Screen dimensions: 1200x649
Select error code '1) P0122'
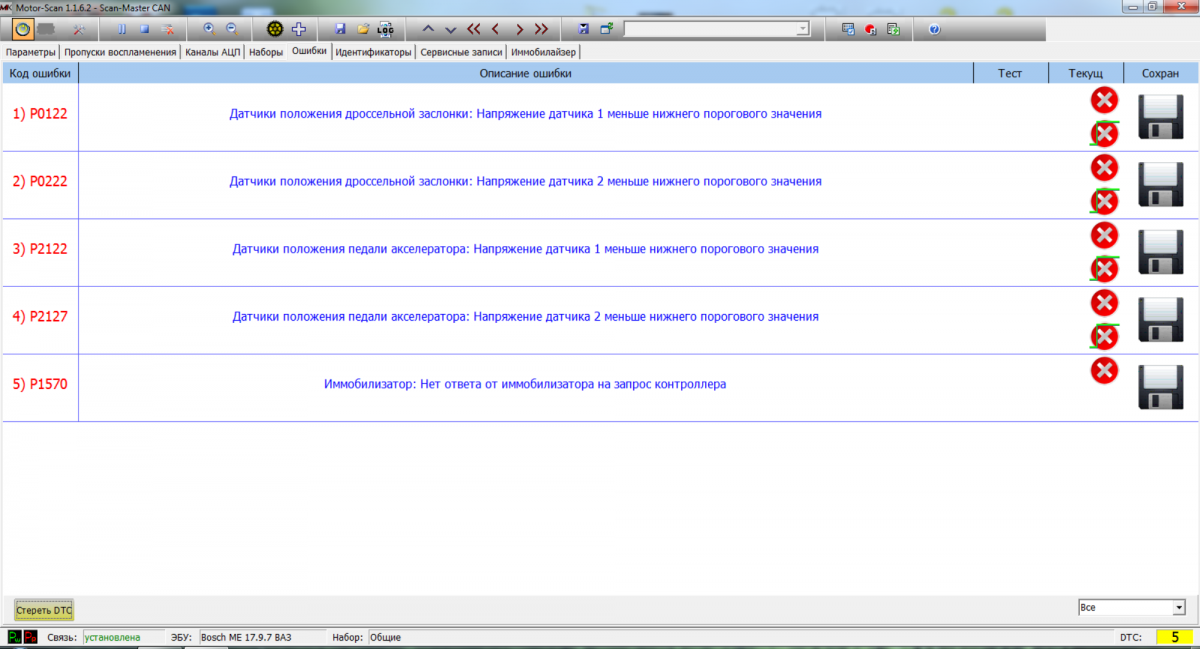(40, 114)
